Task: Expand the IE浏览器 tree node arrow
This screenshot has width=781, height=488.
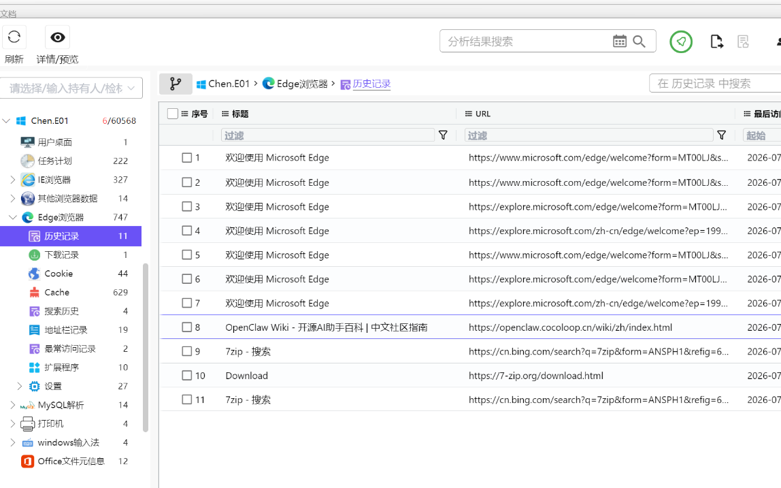Action: coord(12,180)
